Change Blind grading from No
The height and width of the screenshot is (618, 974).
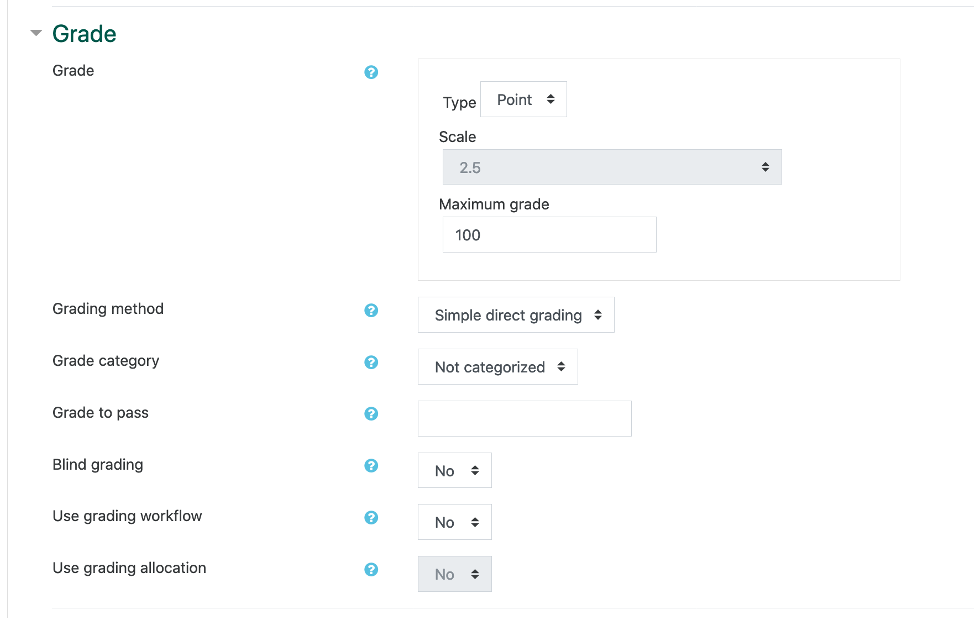point(454,470)
